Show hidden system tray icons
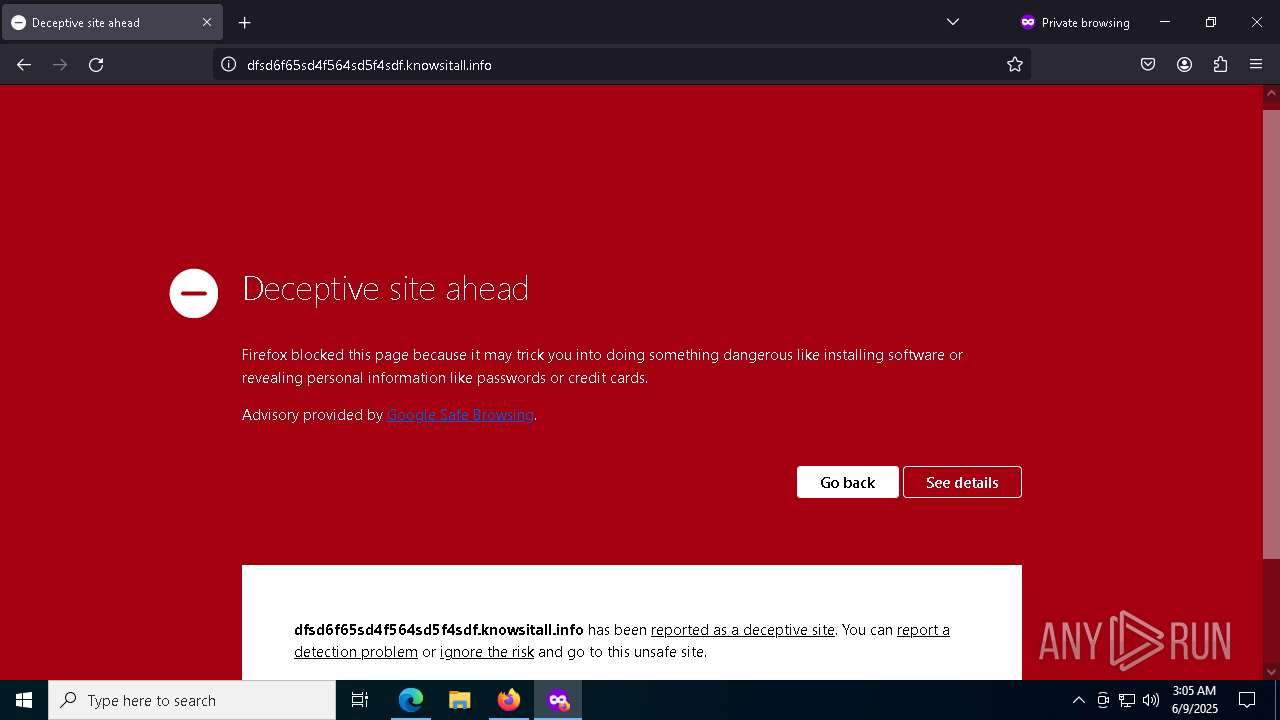 tap(1078, 700)
